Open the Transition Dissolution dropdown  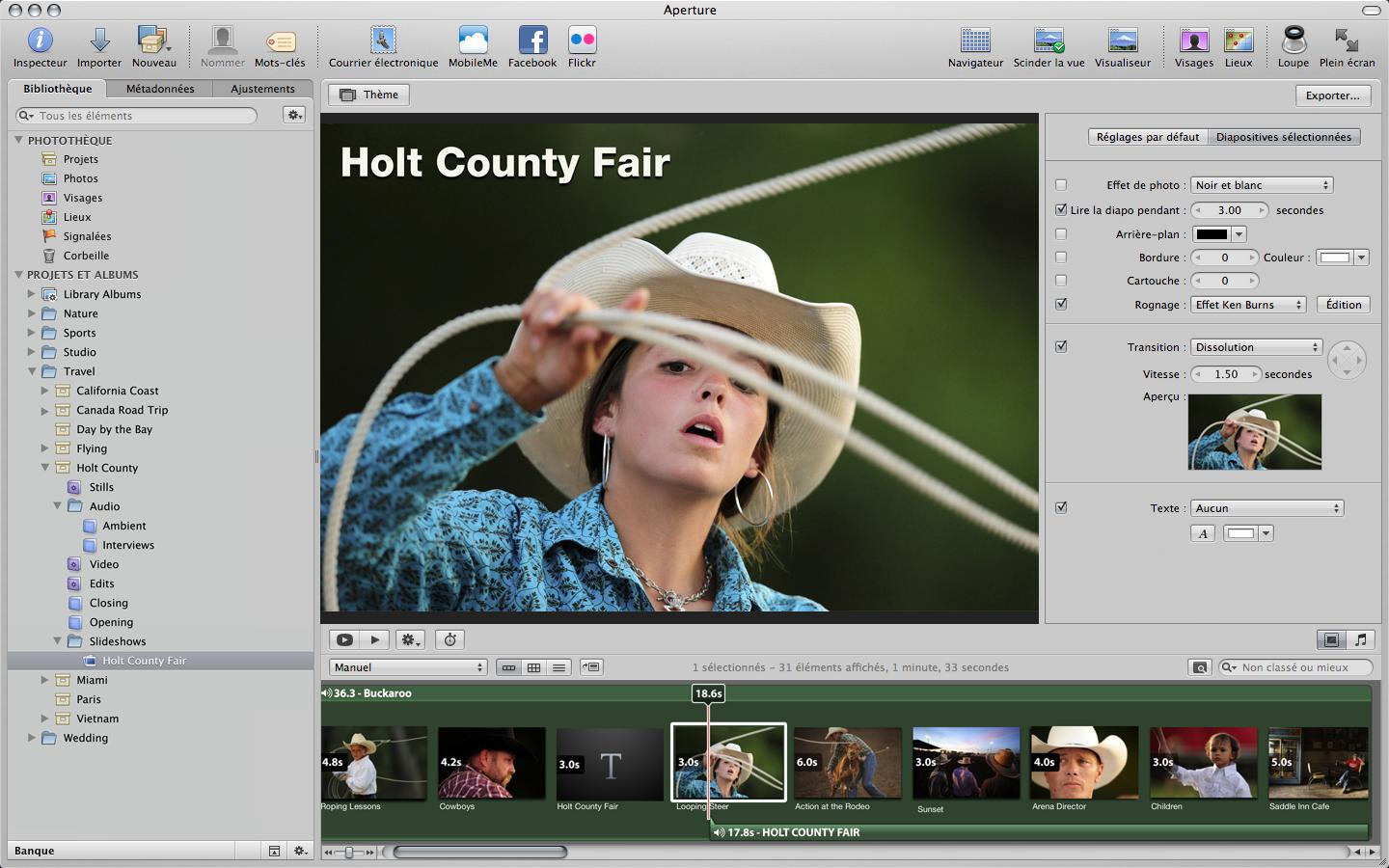(1256, 347)
